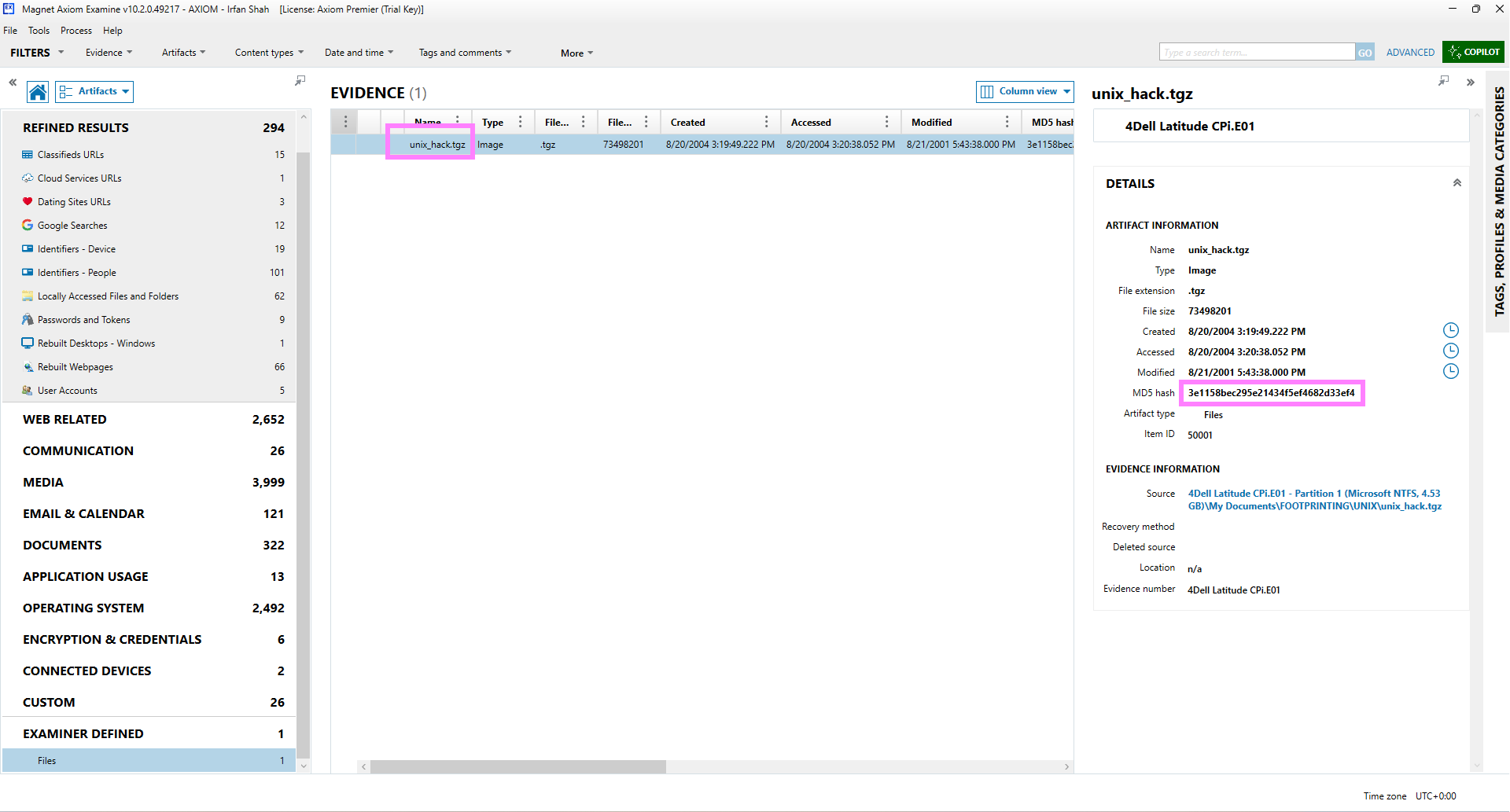The width and height of the screenshot is (1510, 812).
Task: Select the WEB RELATED category
Action: (149, 420)
